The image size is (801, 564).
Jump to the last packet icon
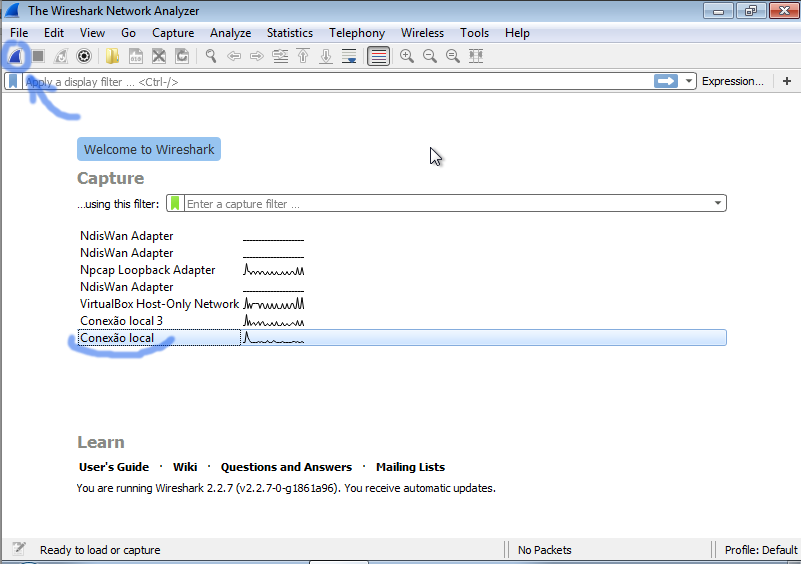(326, 56)
